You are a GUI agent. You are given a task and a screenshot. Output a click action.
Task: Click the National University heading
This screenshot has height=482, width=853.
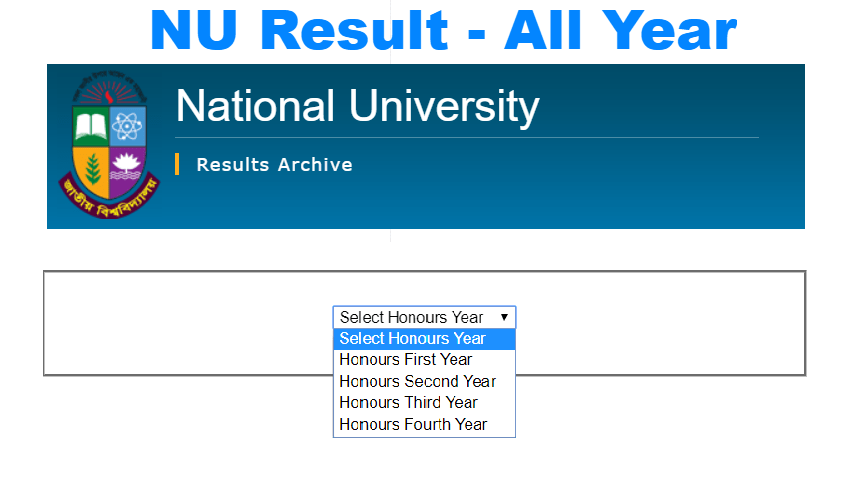click(x=357, y=106)
